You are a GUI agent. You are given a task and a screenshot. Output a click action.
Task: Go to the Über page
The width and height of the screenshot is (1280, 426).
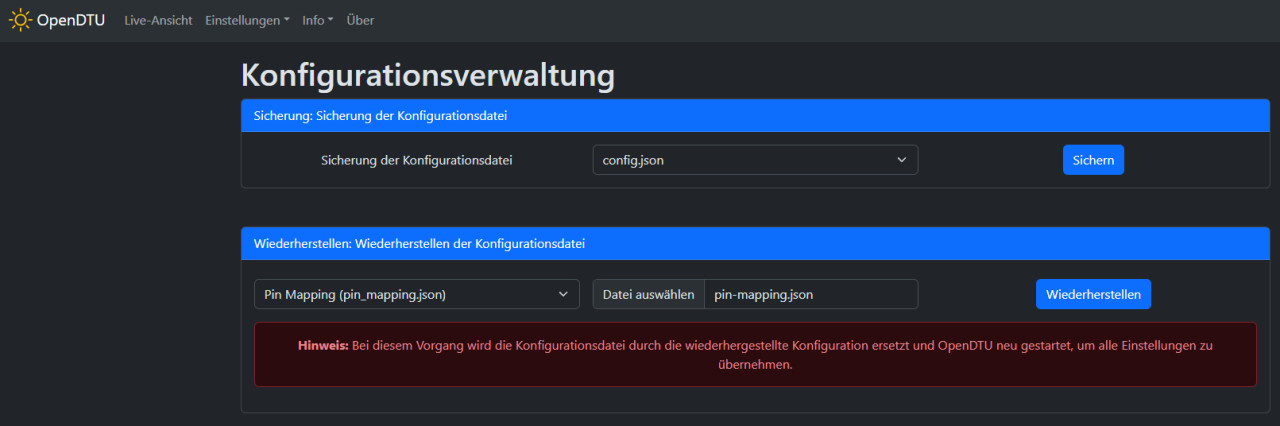click(360, 20)
